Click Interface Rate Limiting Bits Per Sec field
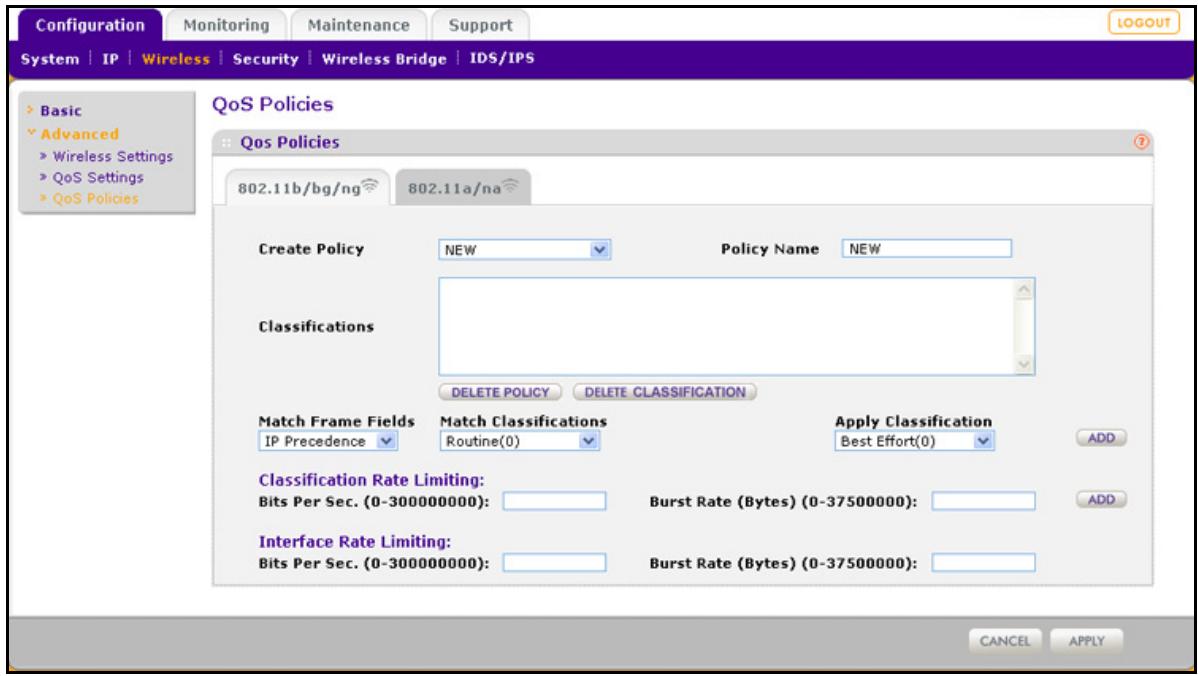Screen dimensions: 1198x676 554,562
